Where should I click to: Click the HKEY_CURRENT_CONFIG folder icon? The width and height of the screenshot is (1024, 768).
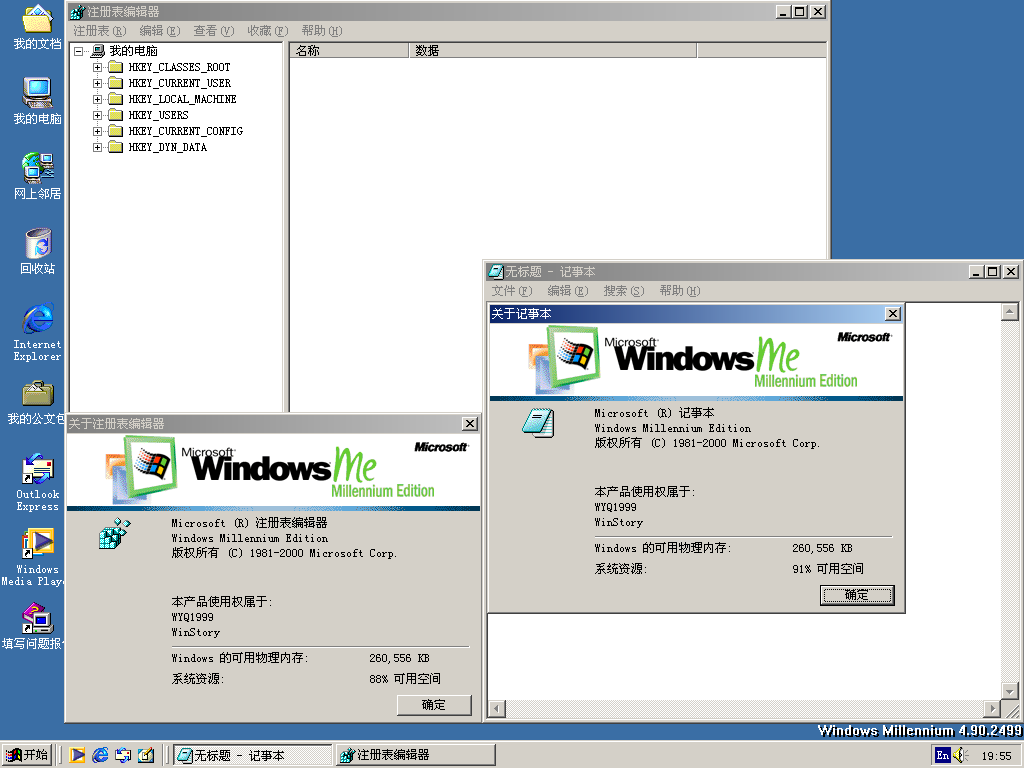pos(116,131)
